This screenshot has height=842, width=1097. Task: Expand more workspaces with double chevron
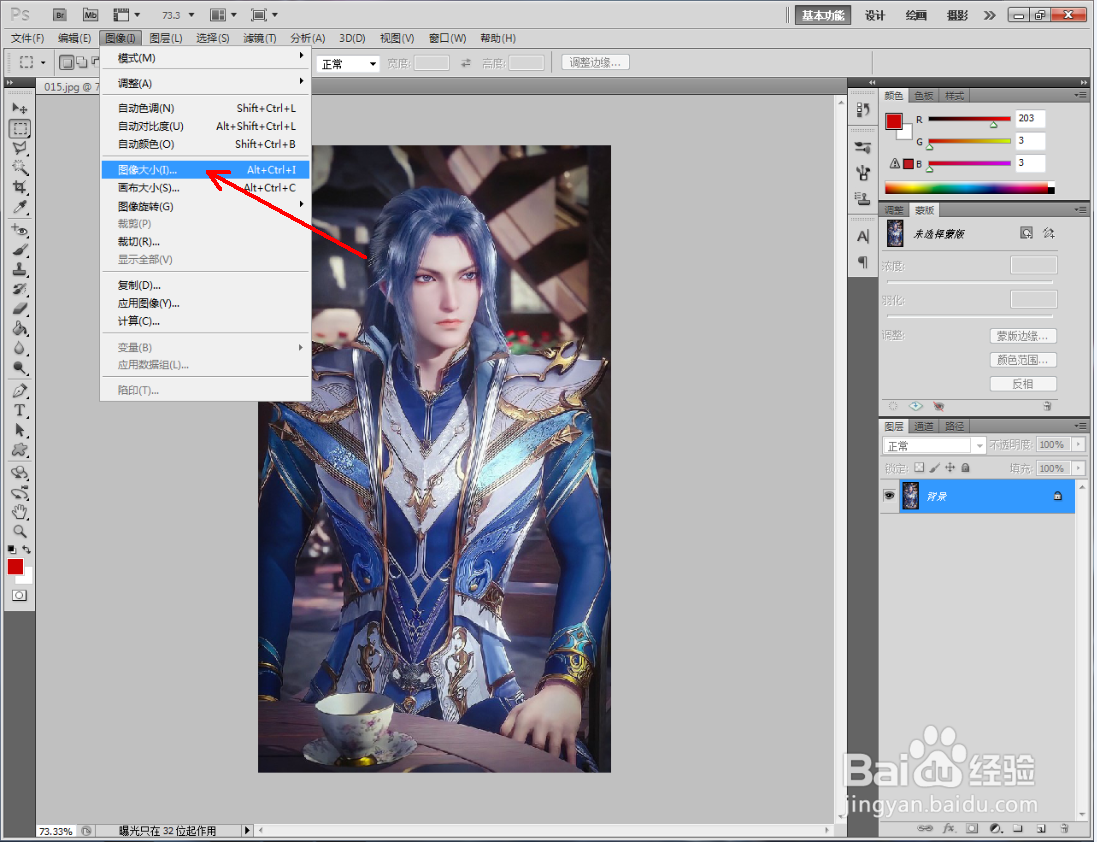(989, 15)
